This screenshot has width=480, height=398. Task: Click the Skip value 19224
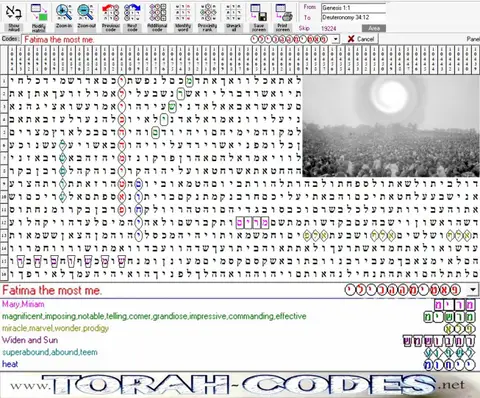click(329, 28)
